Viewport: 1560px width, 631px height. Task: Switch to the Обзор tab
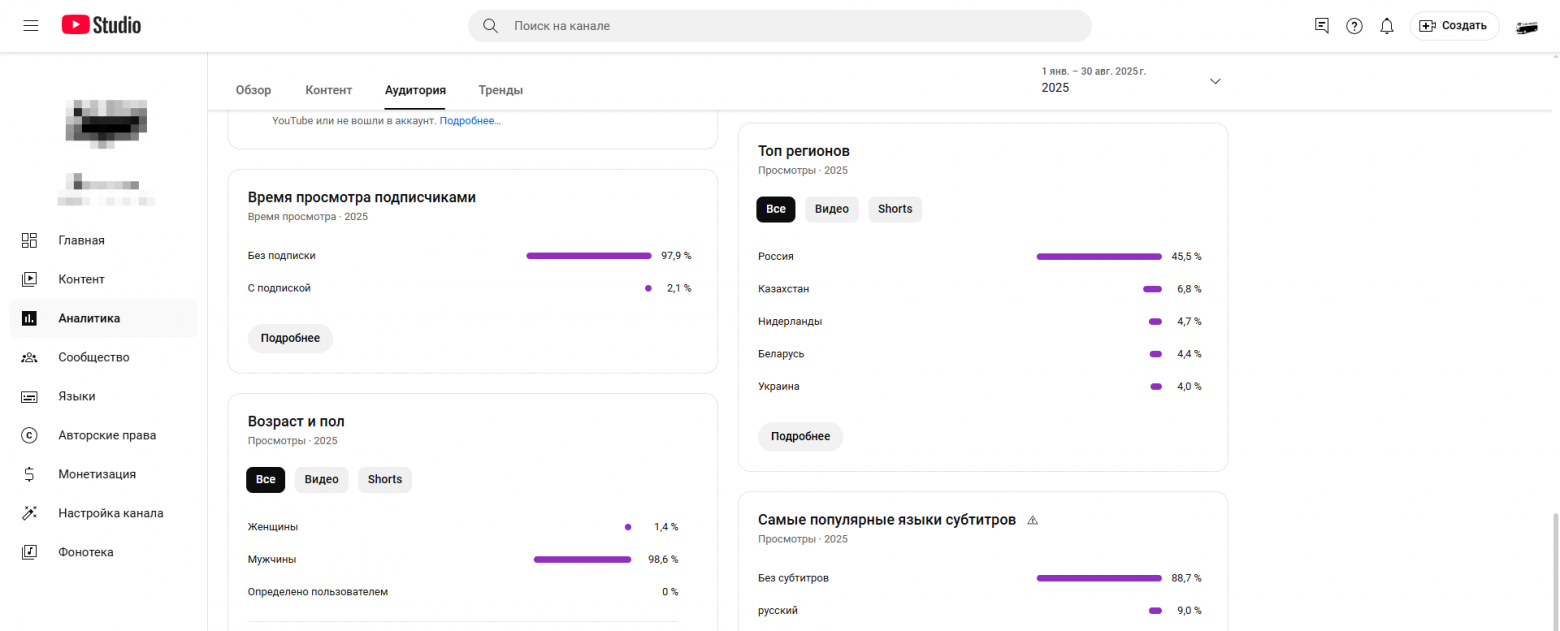pos(253,90)
